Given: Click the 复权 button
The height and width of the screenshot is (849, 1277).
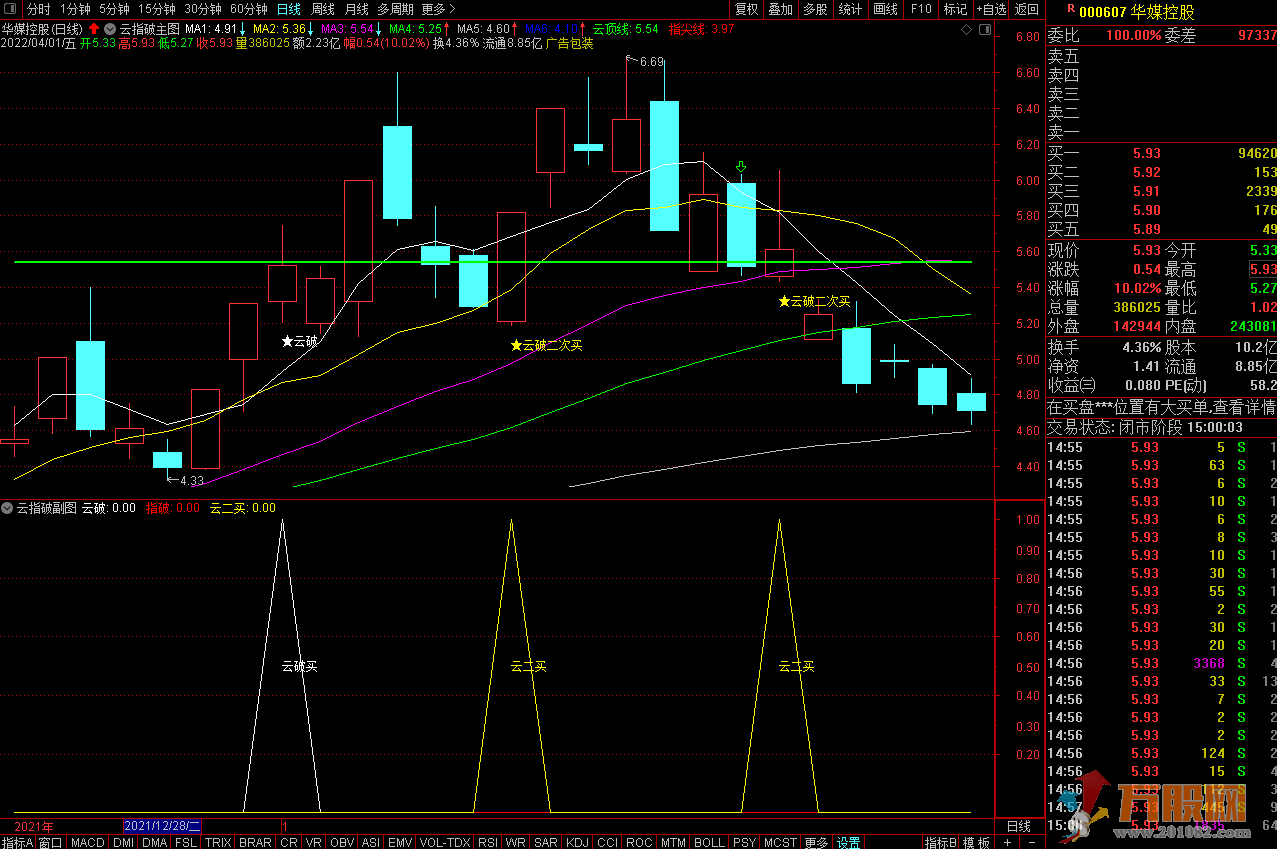Looking at the screenshot, I should coord(746,9).
